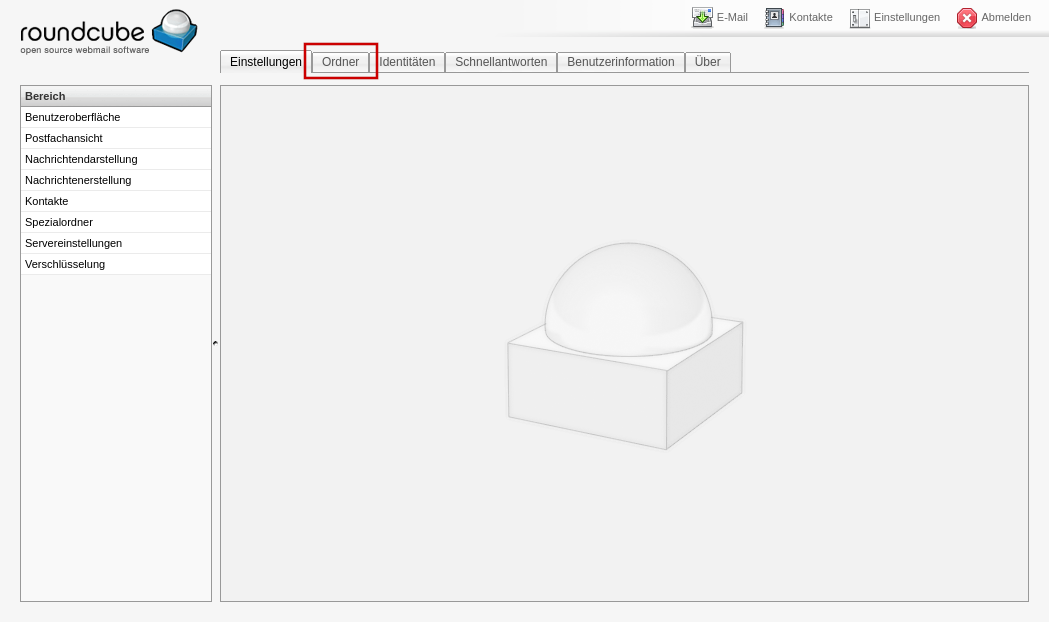
Task: Select the Schnellantworten tab
Action: click(501, 62)
